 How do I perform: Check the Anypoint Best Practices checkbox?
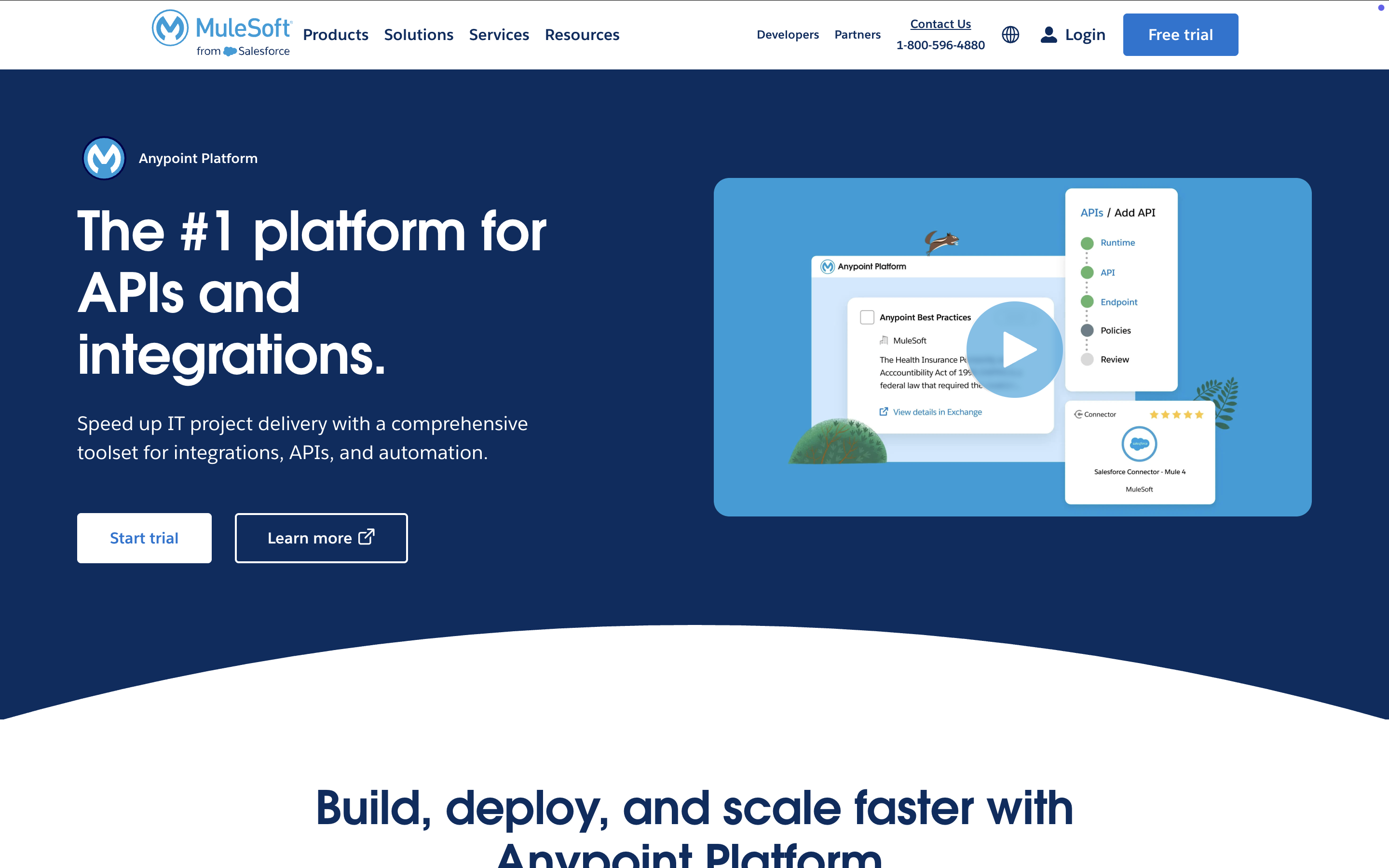(867, 317)
